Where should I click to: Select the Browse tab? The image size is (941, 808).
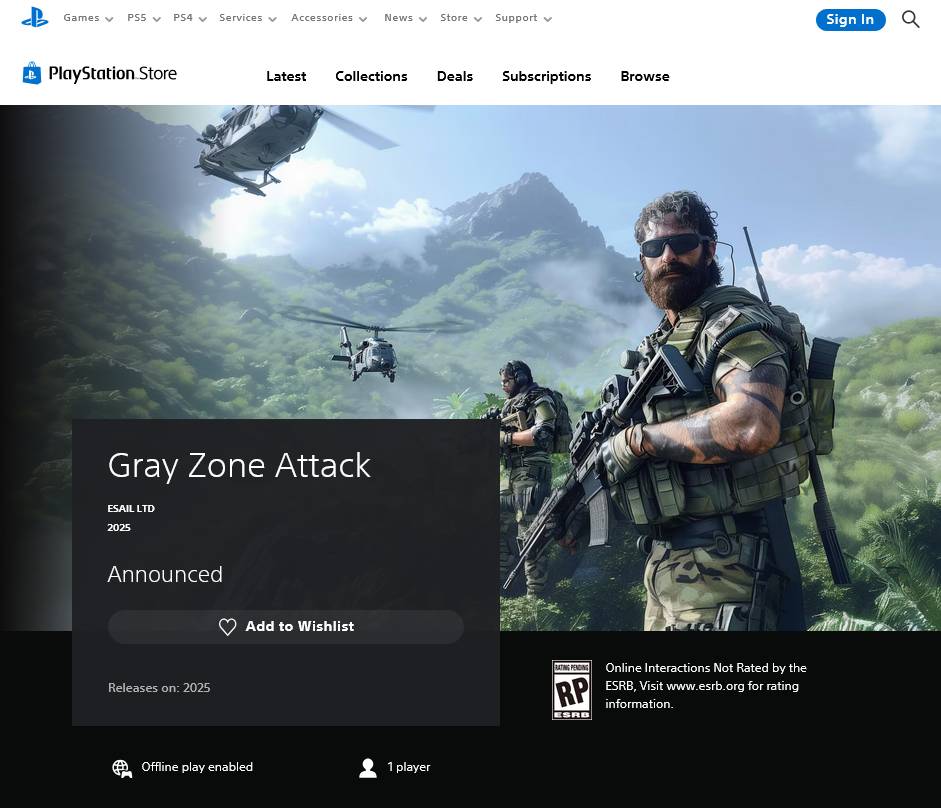click(x=645, y=76)
